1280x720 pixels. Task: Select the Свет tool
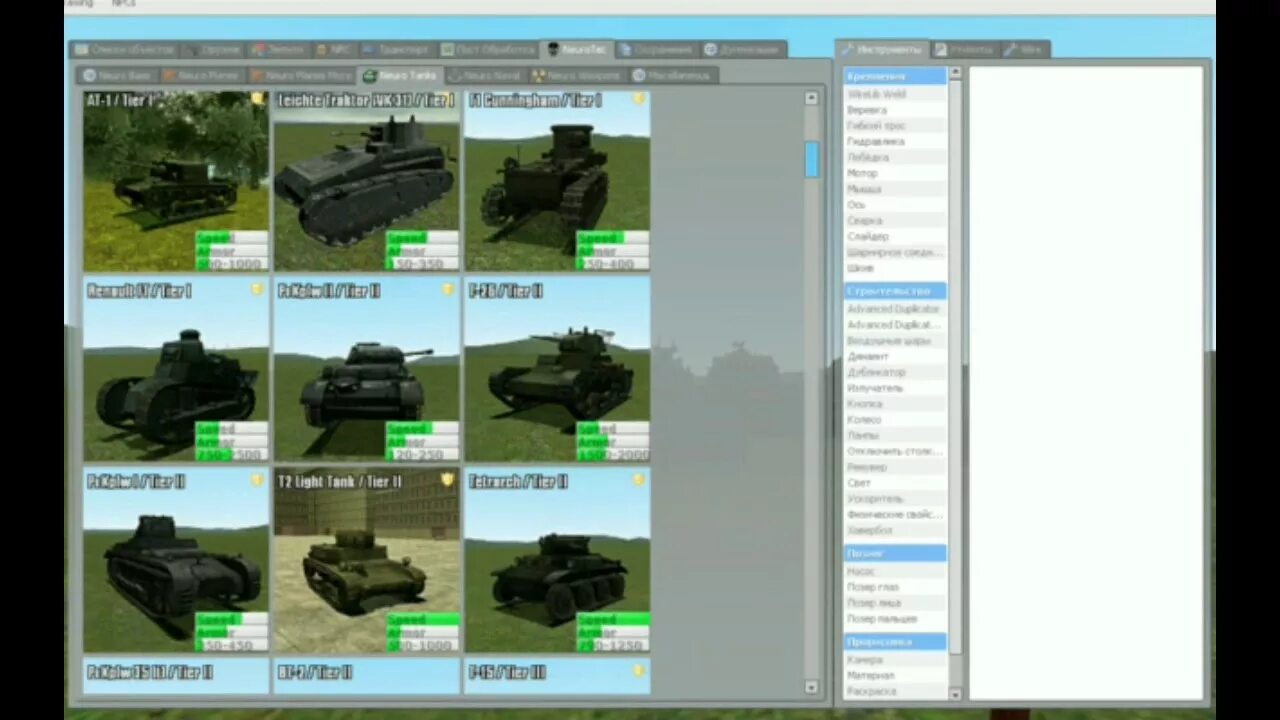click(895, 483)
